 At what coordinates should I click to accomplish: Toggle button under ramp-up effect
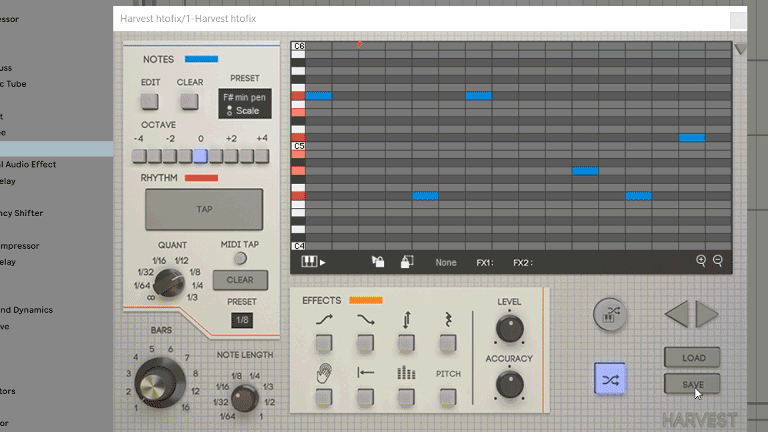coord(324,343)
